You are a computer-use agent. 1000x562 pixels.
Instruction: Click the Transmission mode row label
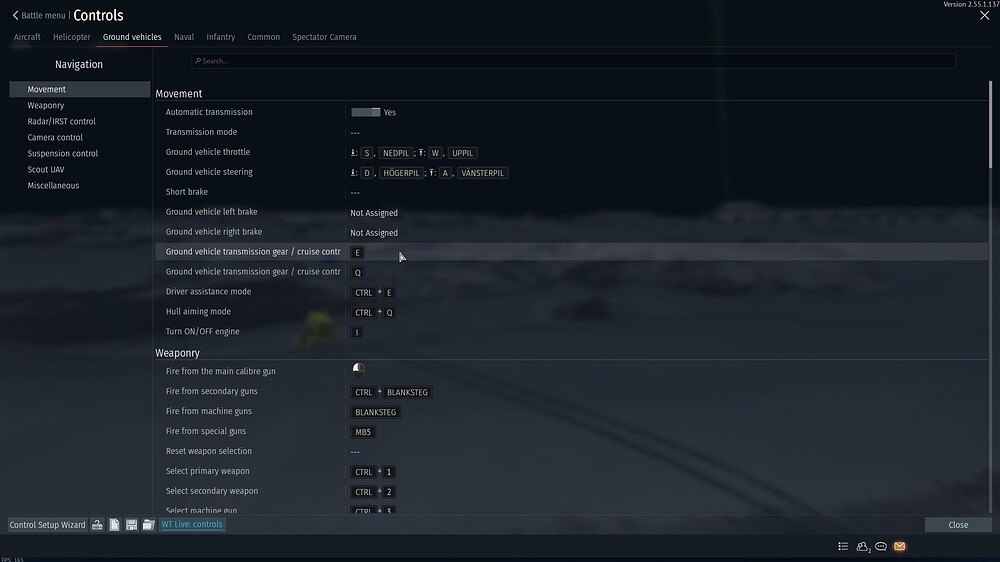[x=201, y=132]
